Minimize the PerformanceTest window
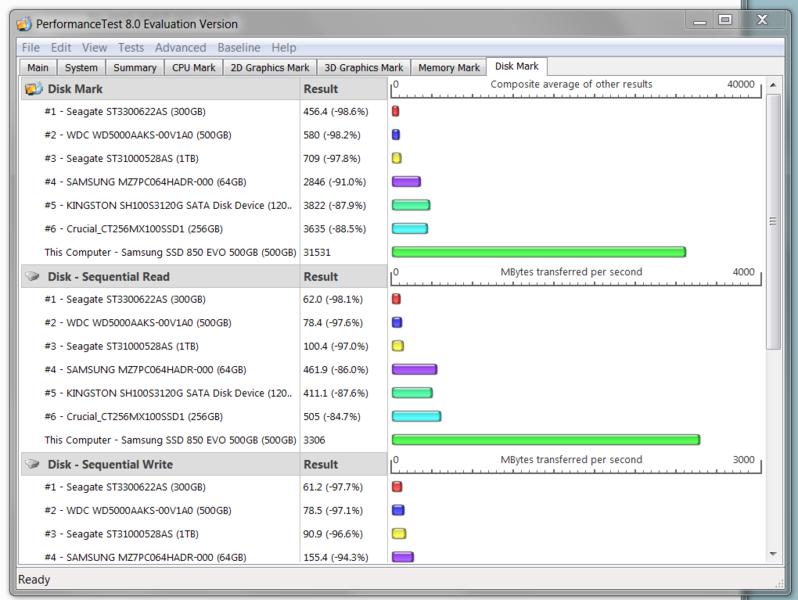Image resolution: width=798 pixels, height=600 pixels. [x=700, y=21]
